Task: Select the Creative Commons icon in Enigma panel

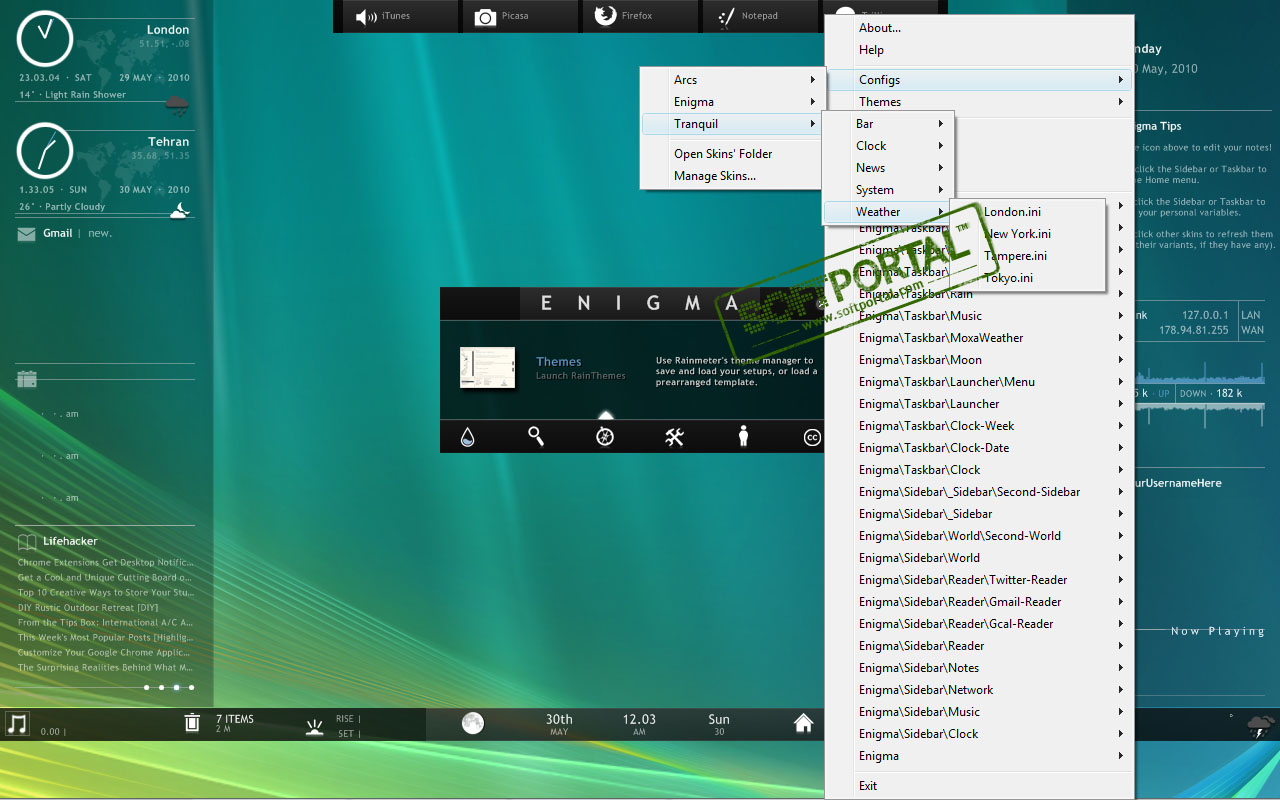Action: pos(812,436)
